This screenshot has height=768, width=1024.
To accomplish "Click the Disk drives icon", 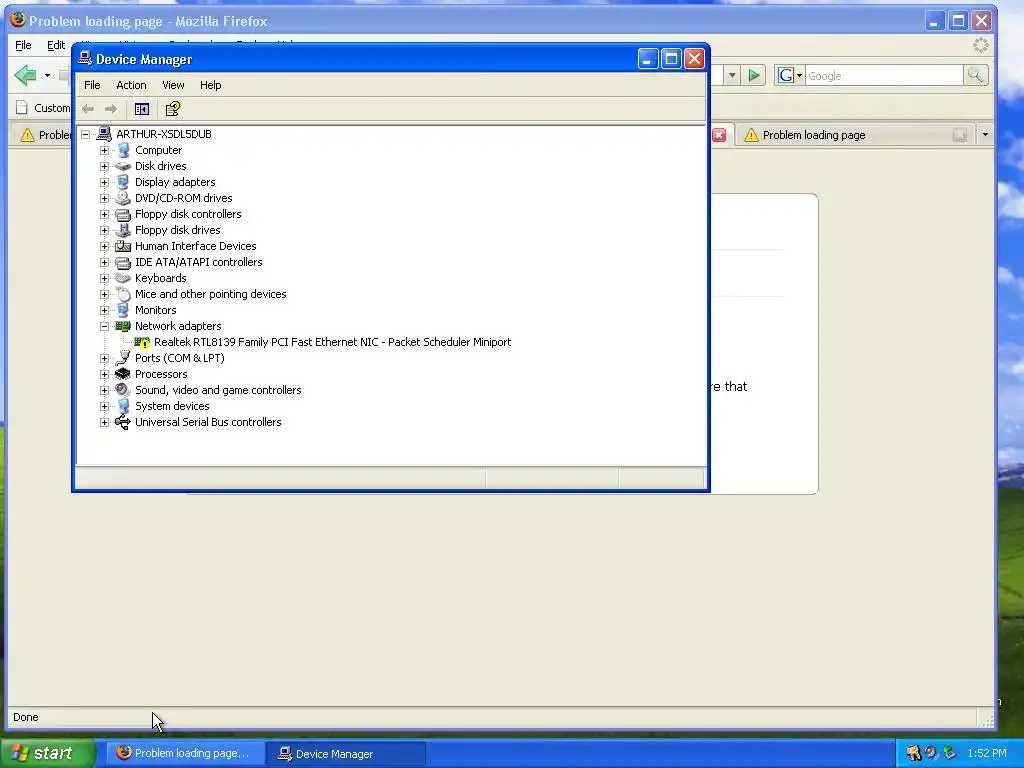I will point(123,166).
